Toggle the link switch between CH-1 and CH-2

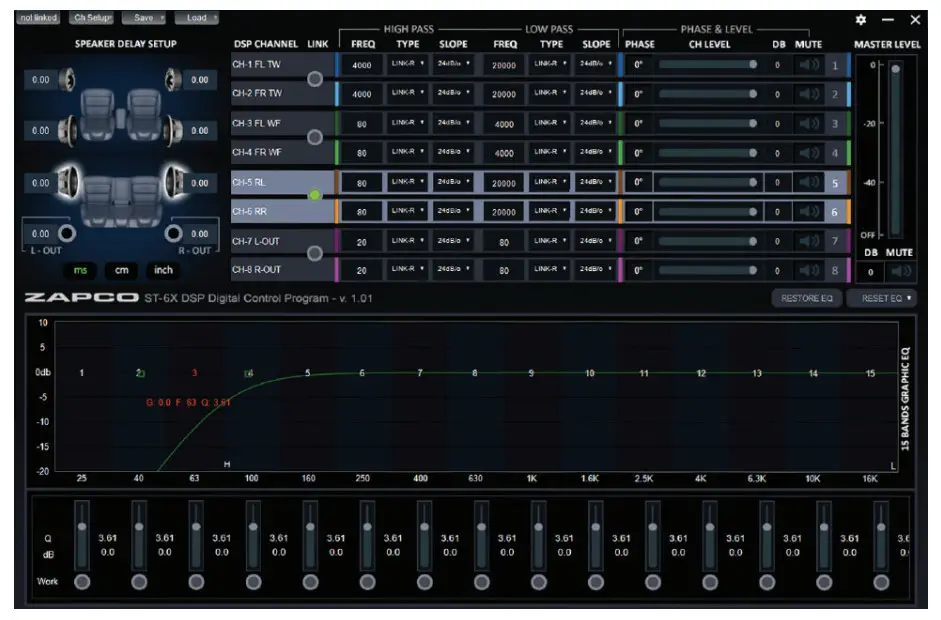[x=315, y=81]
